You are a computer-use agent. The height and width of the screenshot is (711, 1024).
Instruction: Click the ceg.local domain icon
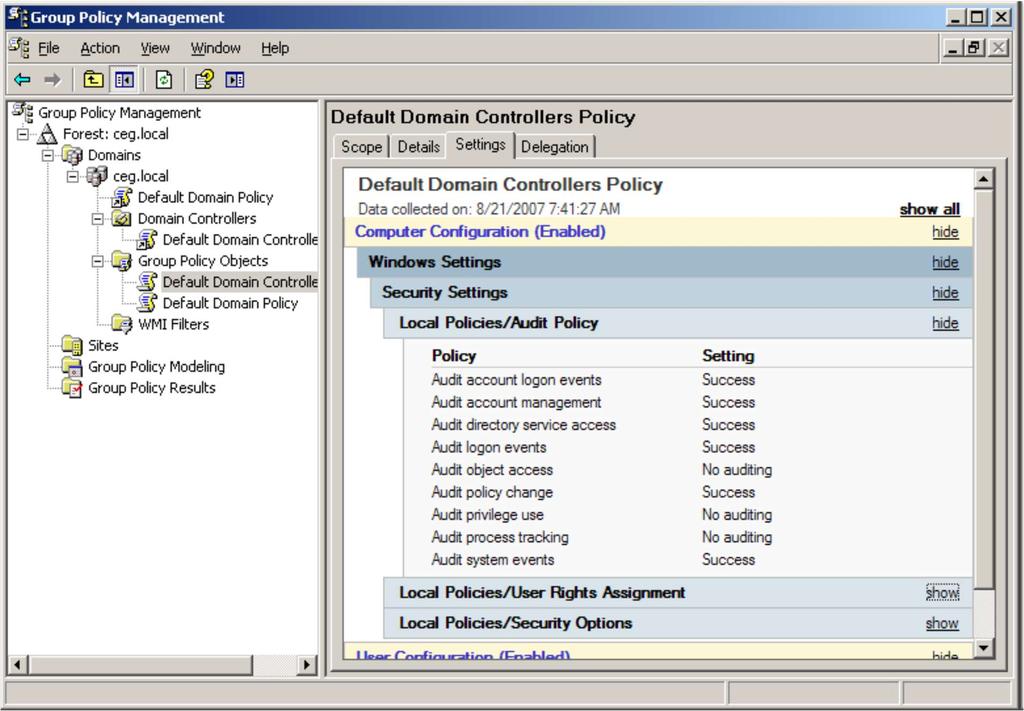click(97, 176)
